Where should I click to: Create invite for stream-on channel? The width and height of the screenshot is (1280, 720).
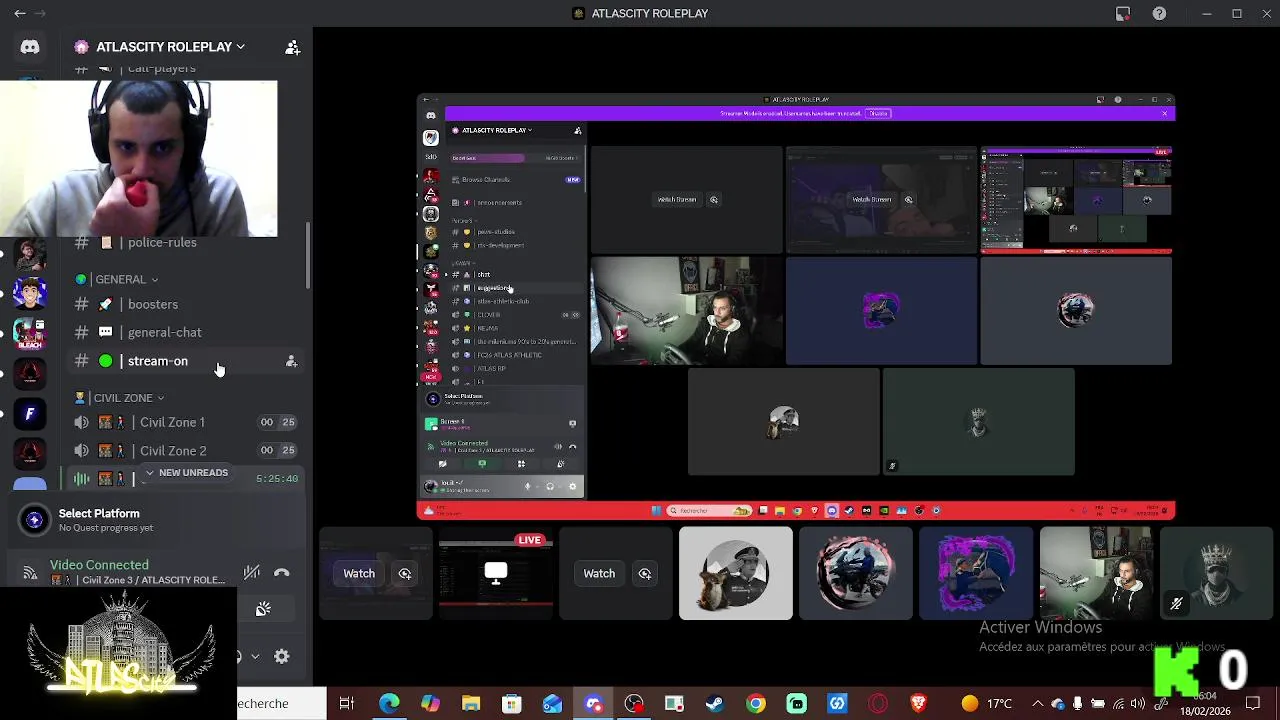[x=291, y=361]
